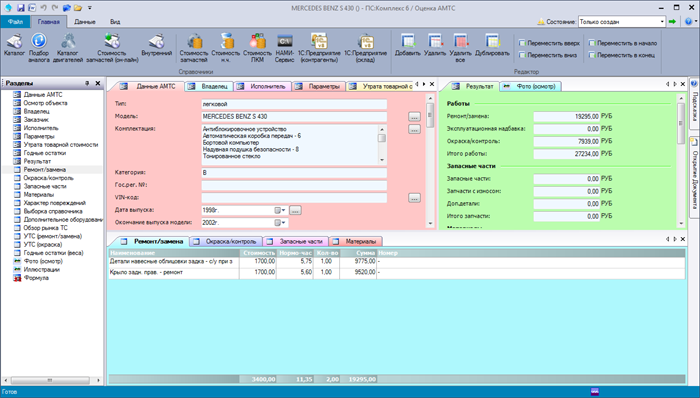
Task: Open Стоимость запчастей (он-лайн)
Action: click(x=112, y=47)
